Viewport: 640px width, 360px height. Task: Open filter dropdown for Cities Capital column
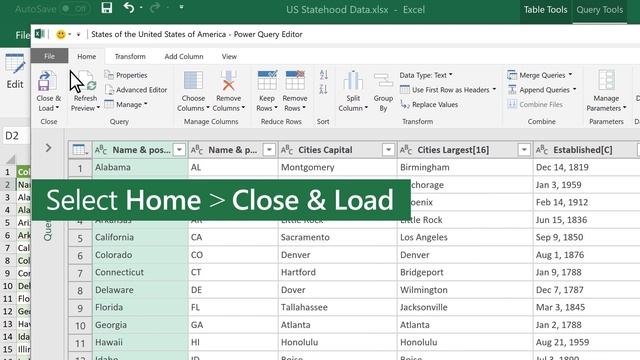[x=388, y=150]
